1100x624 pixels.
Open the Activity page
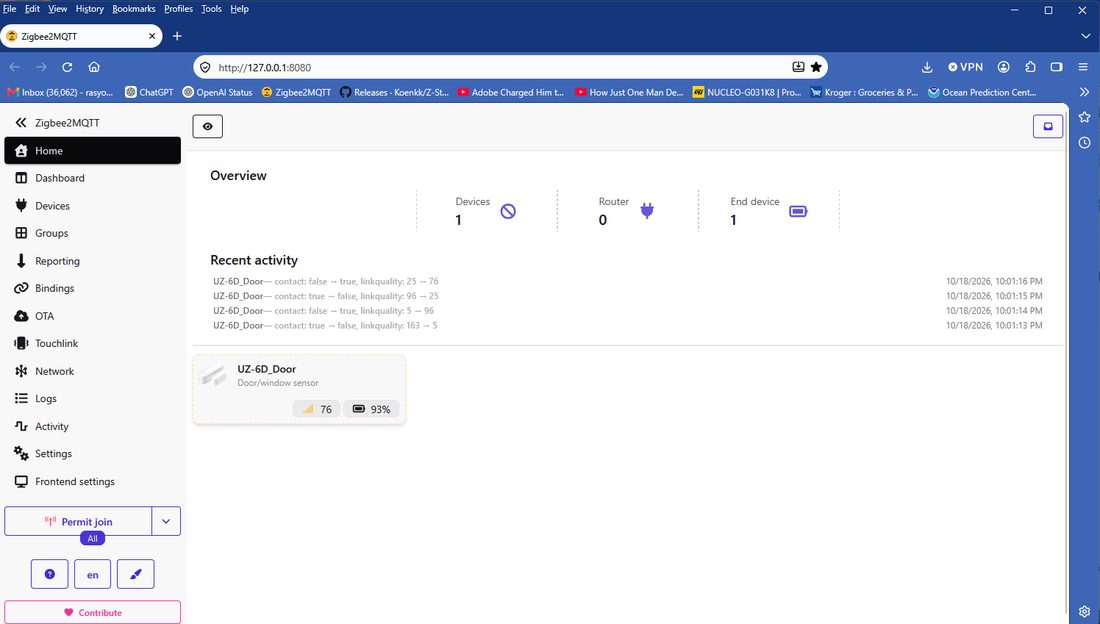coord(93,426)
